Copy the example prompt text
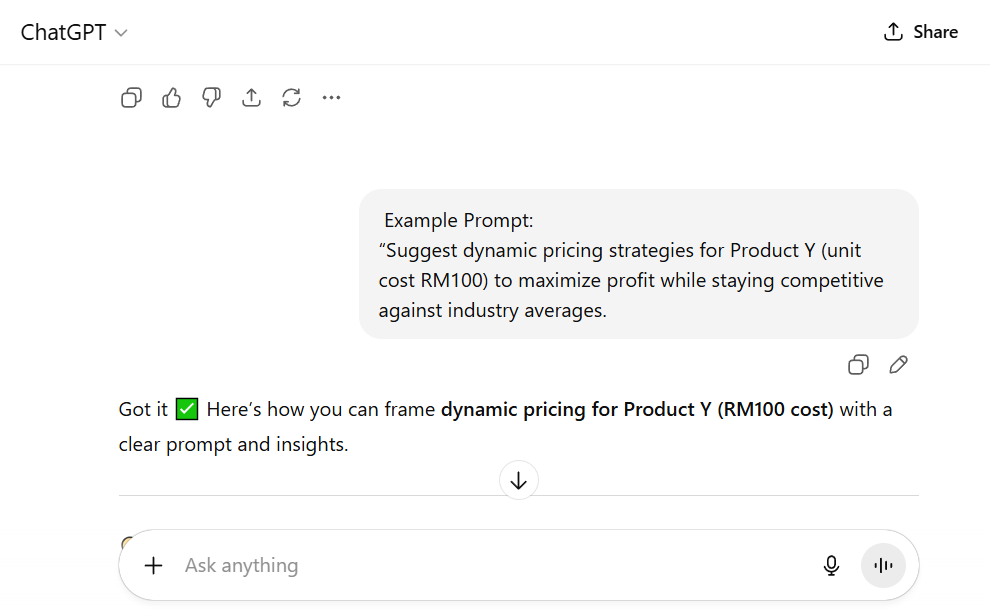This screenshot has height=615, width=990. pos(858,364)
